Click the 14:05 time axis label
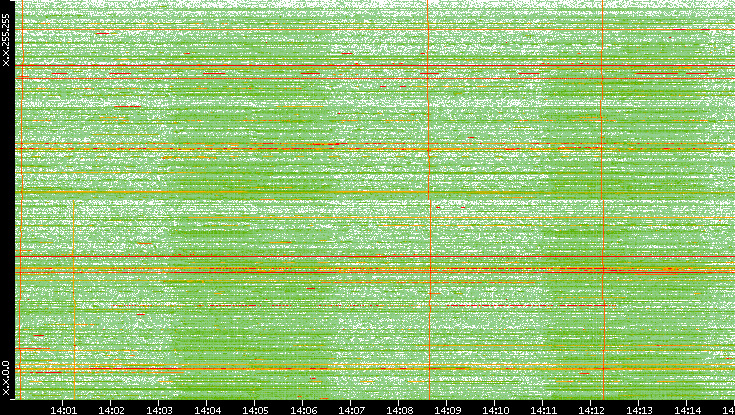735x415 pixels. [x=255, y=410]
